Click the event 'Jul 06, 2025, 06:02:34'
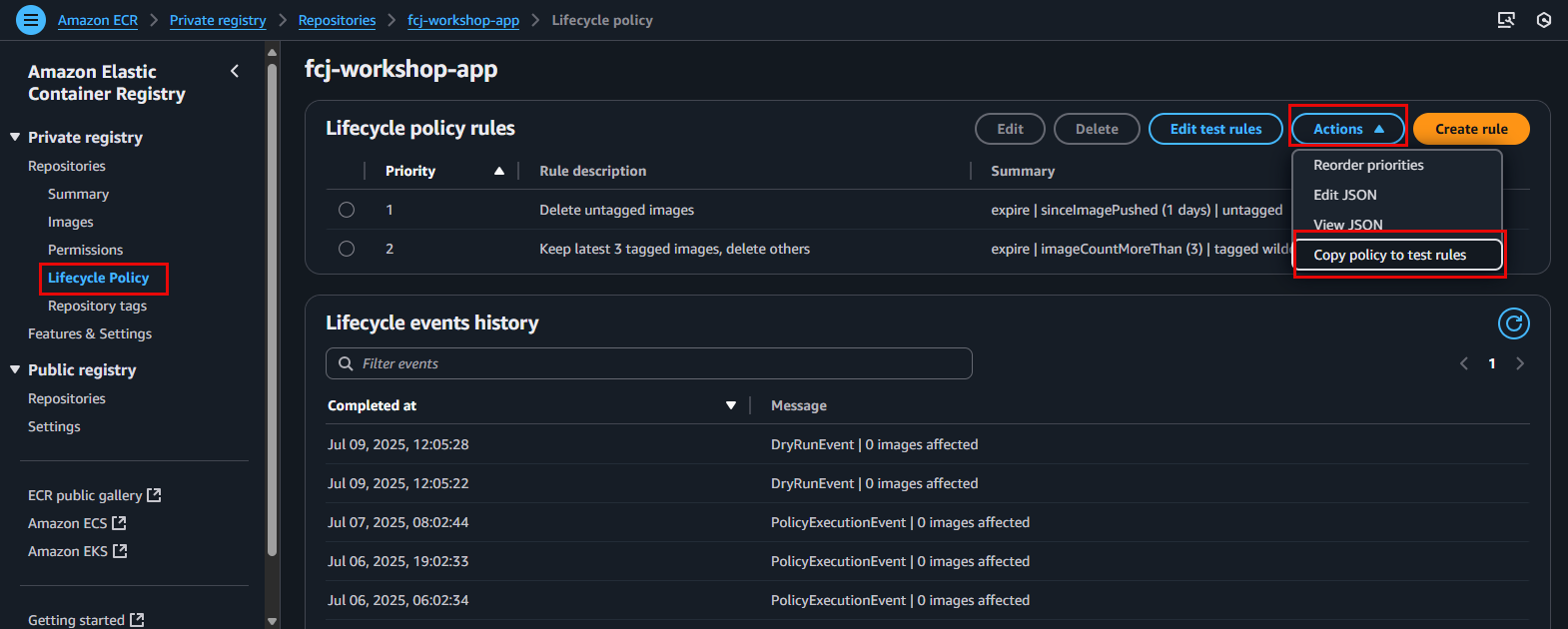 397,600
